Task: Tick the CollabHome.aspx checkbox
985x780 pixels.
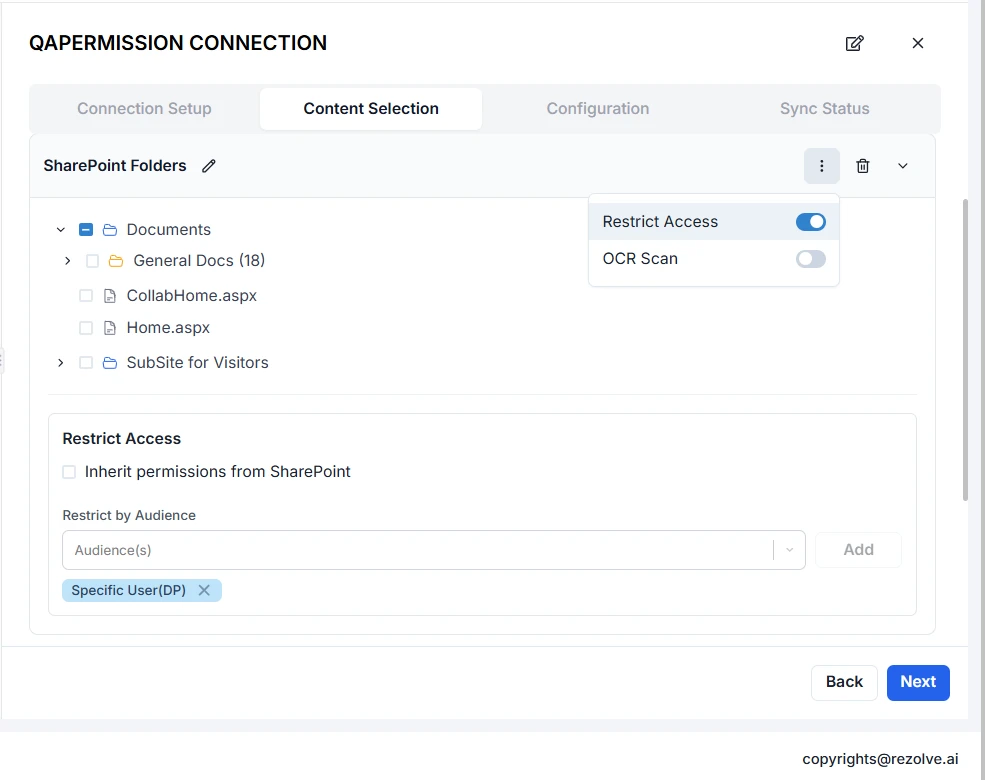Action: coord(86,296)
